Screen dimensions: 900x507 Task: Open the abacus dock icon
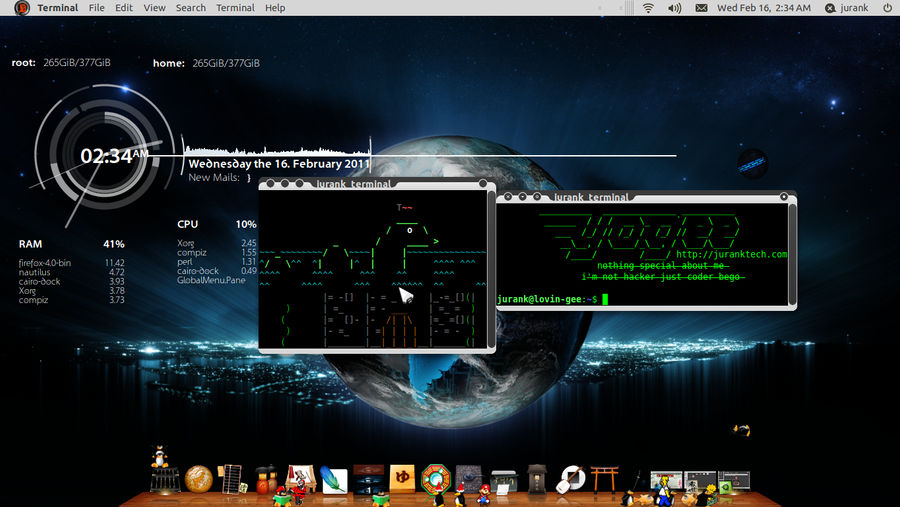(232, 479)
